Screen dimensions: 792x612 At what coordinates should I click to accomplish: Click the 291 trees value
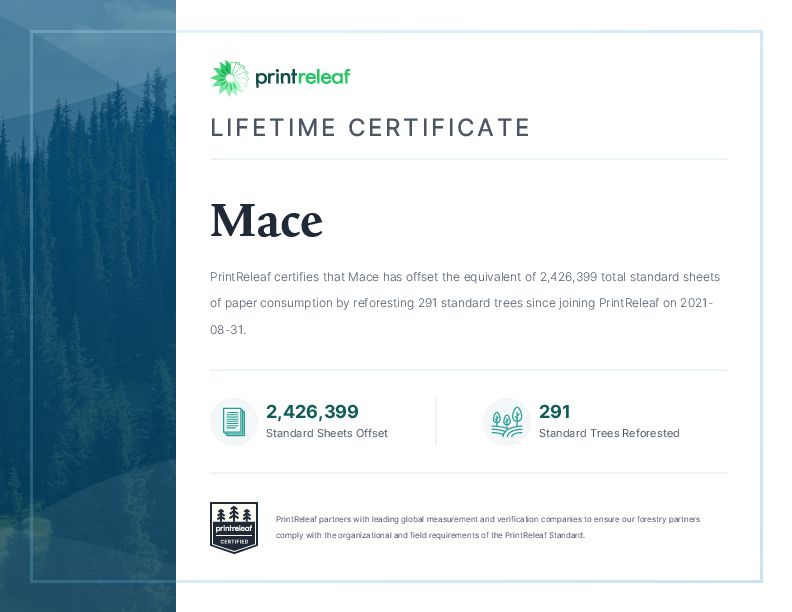555,412
